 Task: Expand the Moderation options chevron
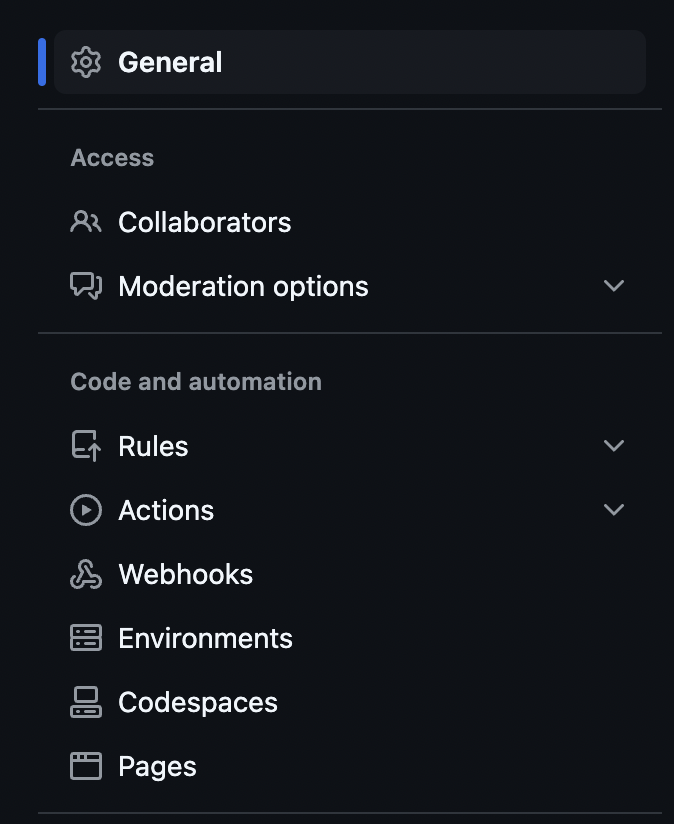[x=614, y=286]
